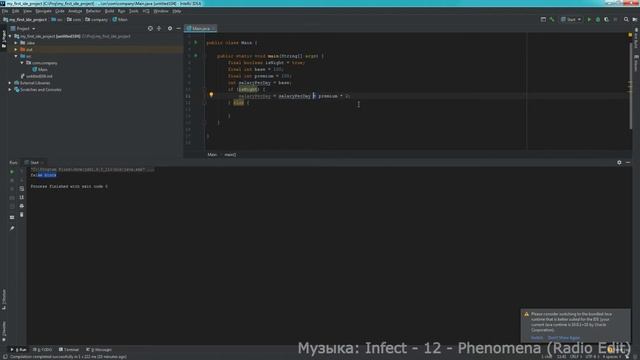Toggle the Terminal tool window button at the bottom
Image resolution: width=640 pixels, height=360 pixels.
click(69, 350)
